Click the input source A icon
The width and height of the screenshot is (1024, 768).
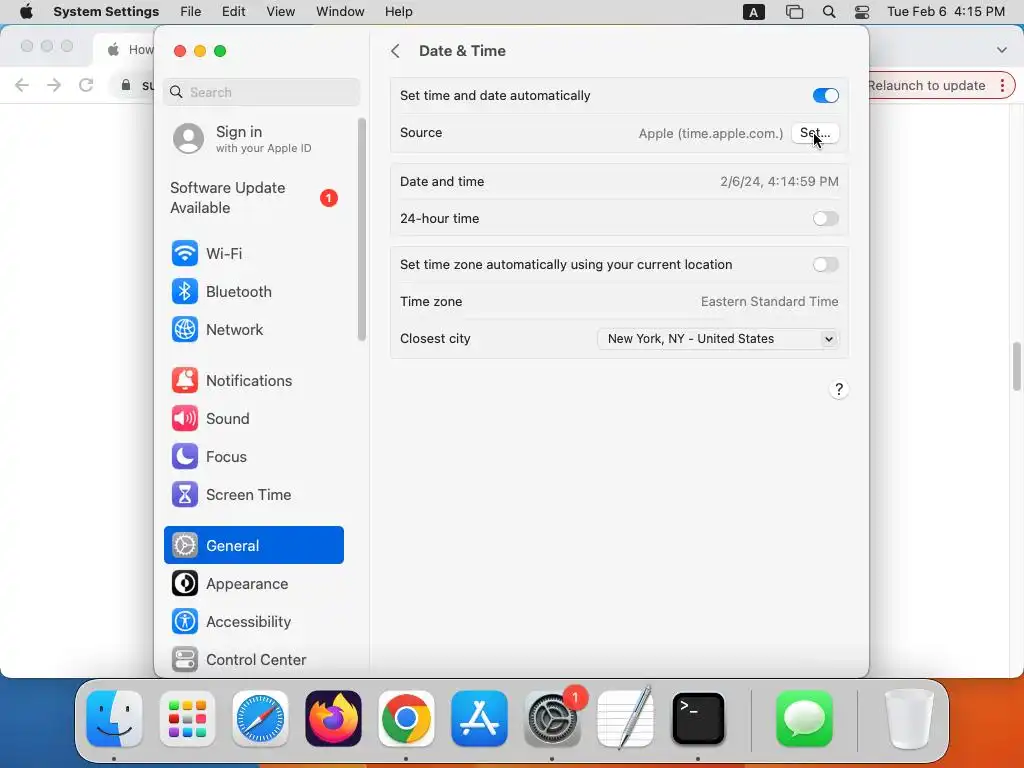pos(754,12)
